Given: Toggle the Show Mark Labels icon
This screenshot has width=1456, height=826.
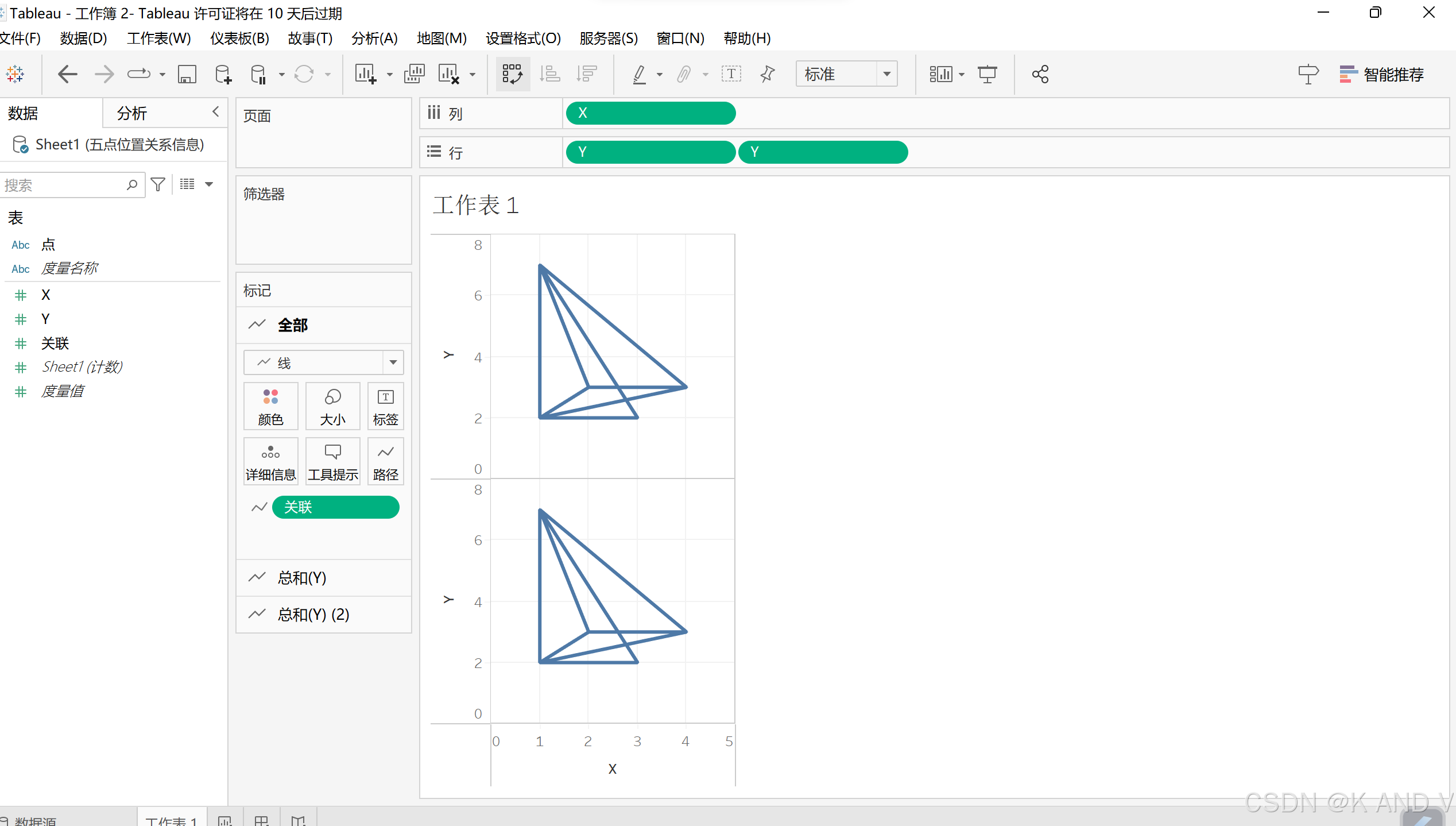Looking at the screenshot, I should click(x=731, y=74).
